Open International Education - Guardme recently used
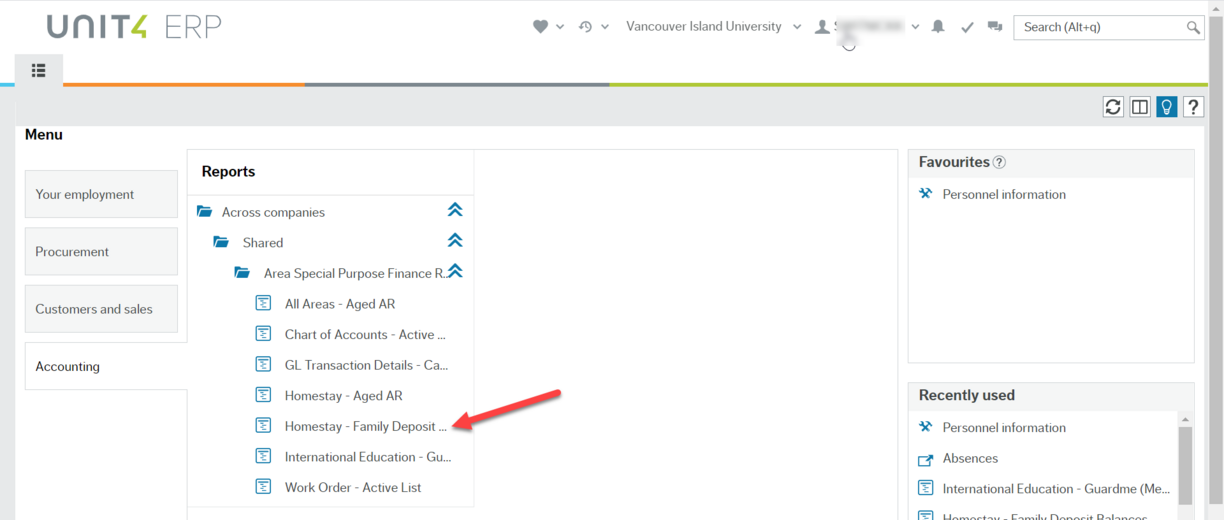 pos(1056,488)
